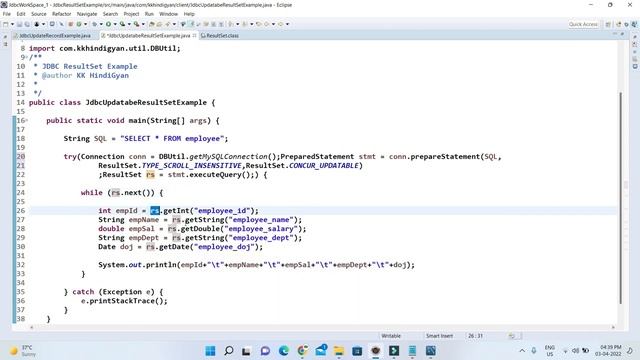The width and height of the screenshot is (640, 360).
Task: Click the Search toolbar icon
Action: coord(167,24)
